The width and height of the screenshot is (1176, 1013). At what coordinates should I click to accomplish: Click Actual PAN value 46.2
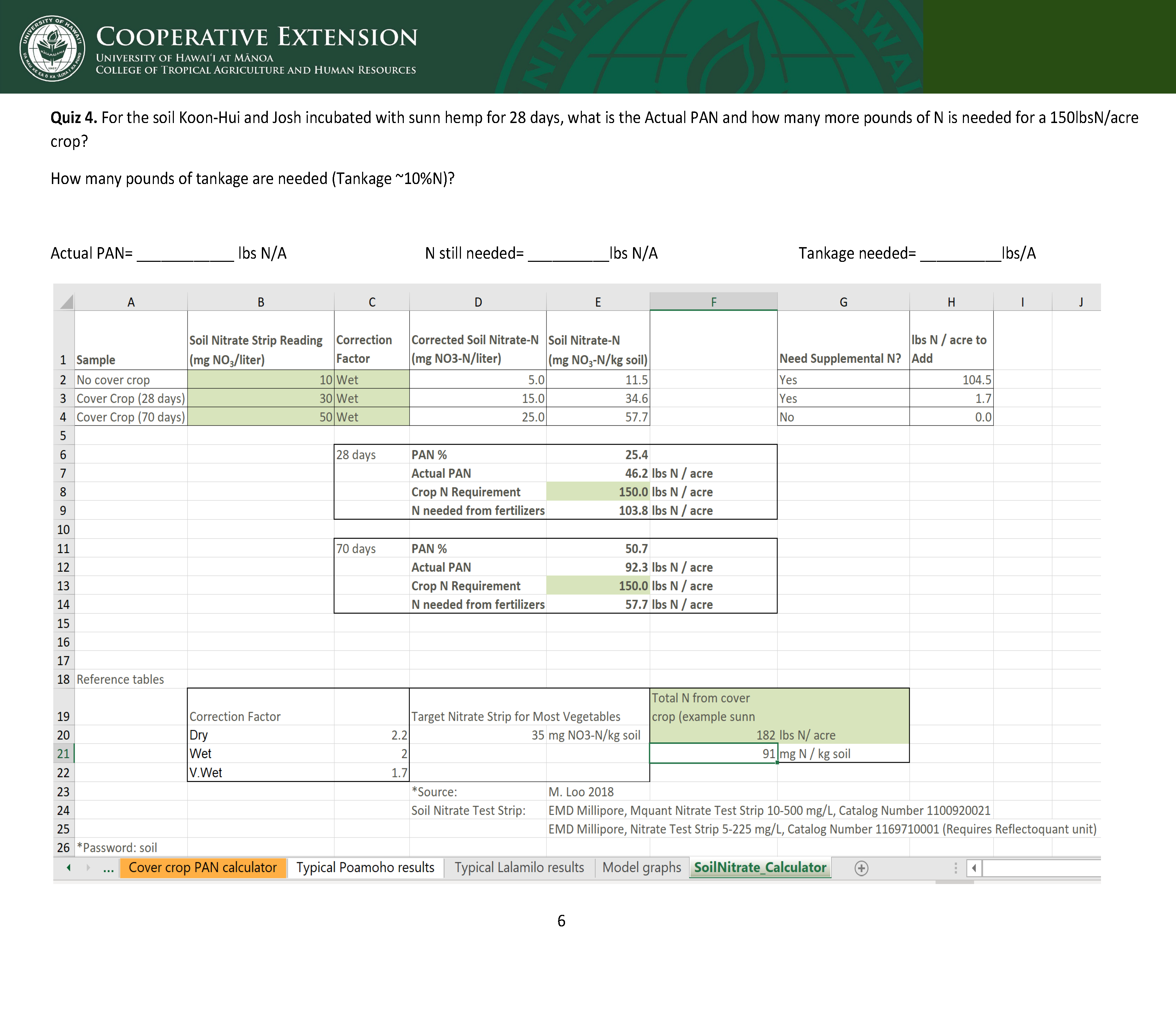598,473
